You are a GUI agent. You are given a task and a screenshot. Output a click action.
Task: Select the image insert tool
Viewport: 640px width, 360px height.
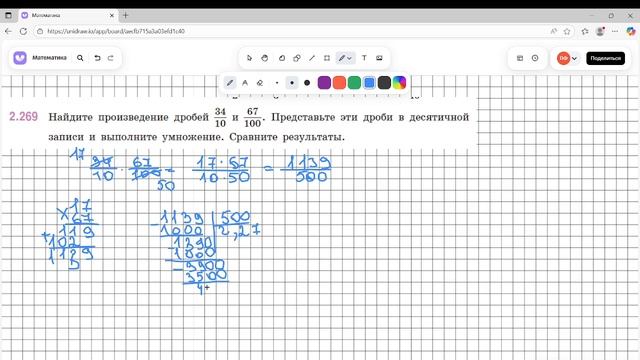point(379,58)
